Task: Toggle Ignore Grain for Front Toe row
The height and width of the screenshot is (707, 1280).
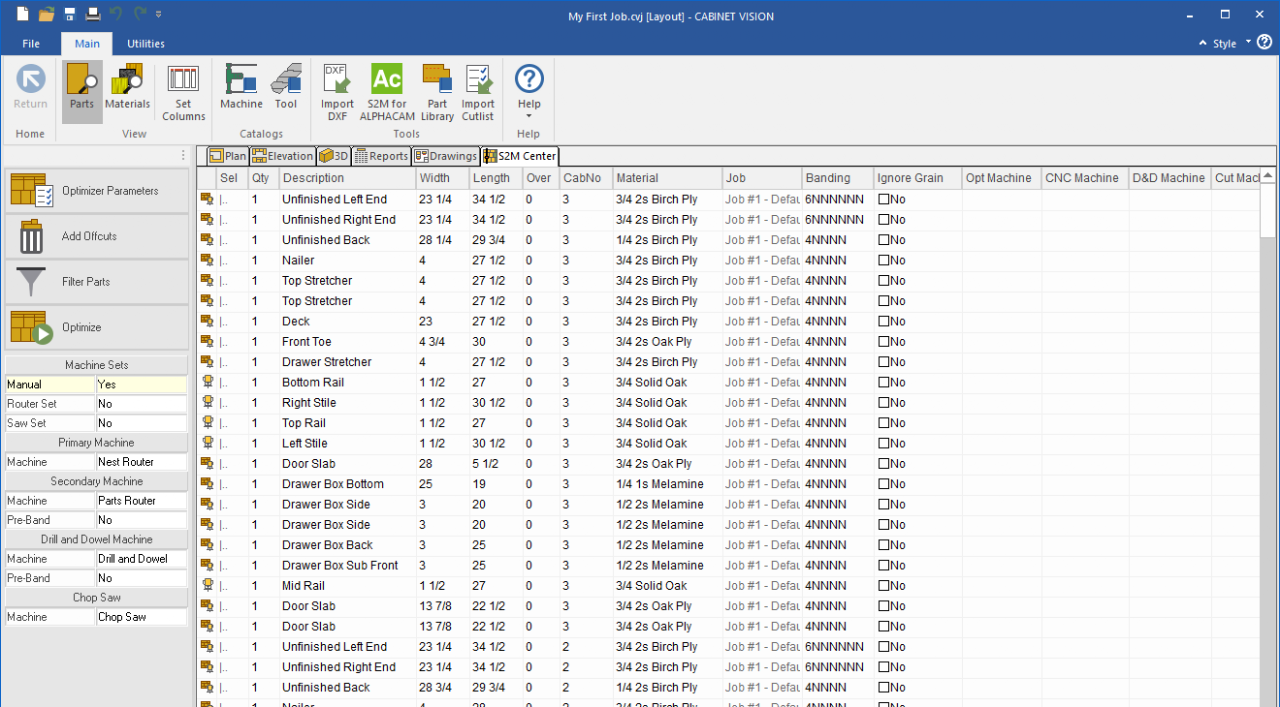Action: 884,341
